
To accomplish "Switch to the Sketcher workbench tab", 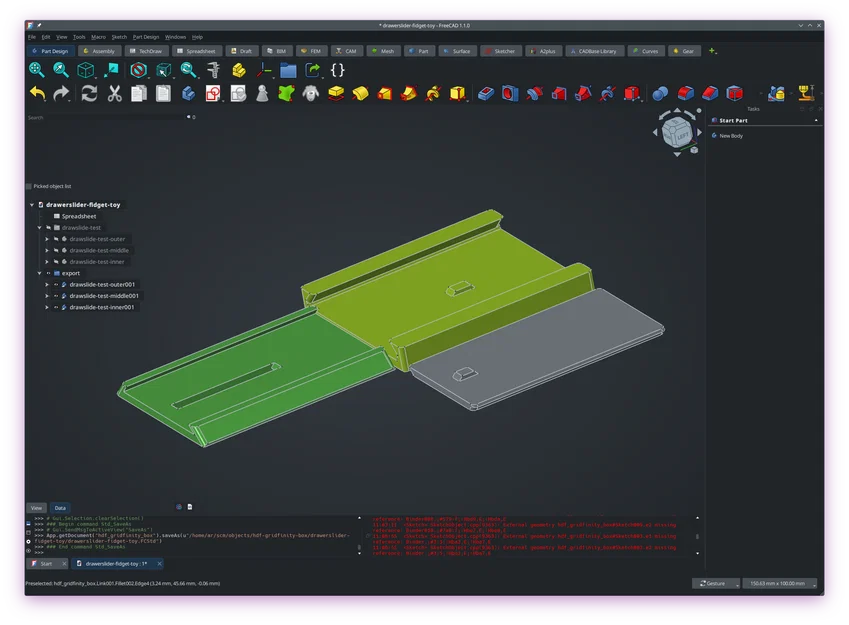I will pos(500,51).
